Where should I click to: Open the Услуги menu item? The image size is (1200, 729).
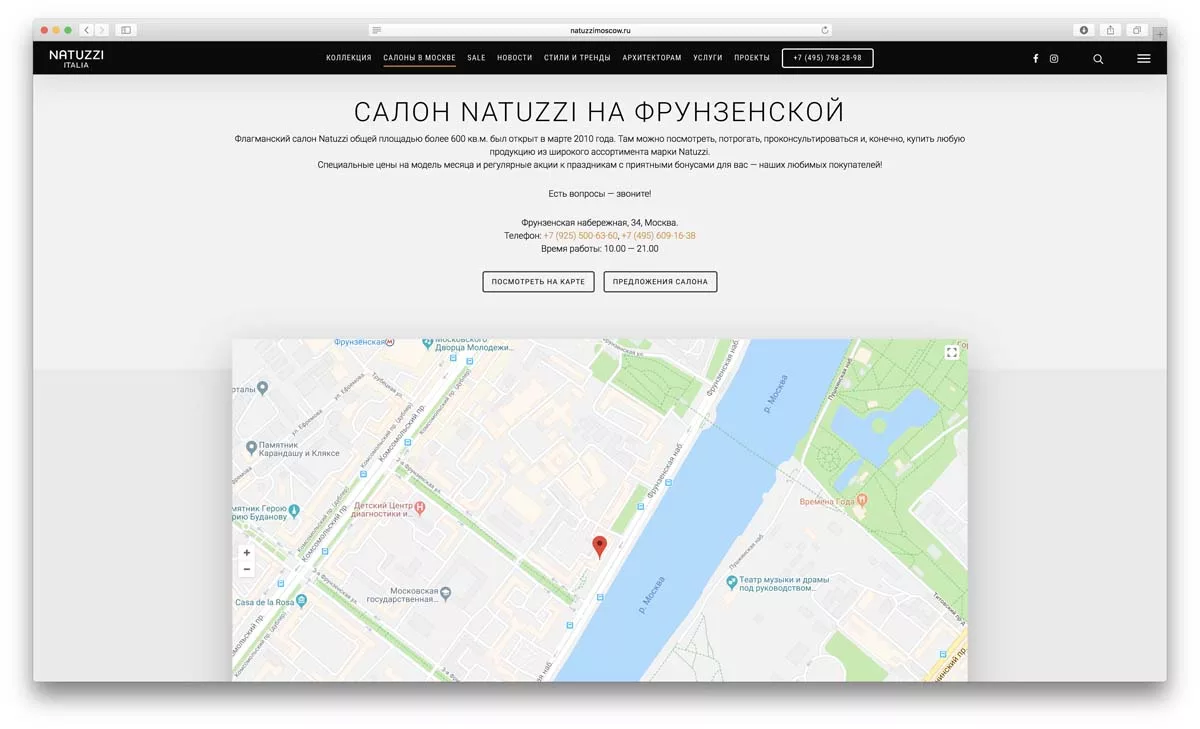click(x=708, y=58)
